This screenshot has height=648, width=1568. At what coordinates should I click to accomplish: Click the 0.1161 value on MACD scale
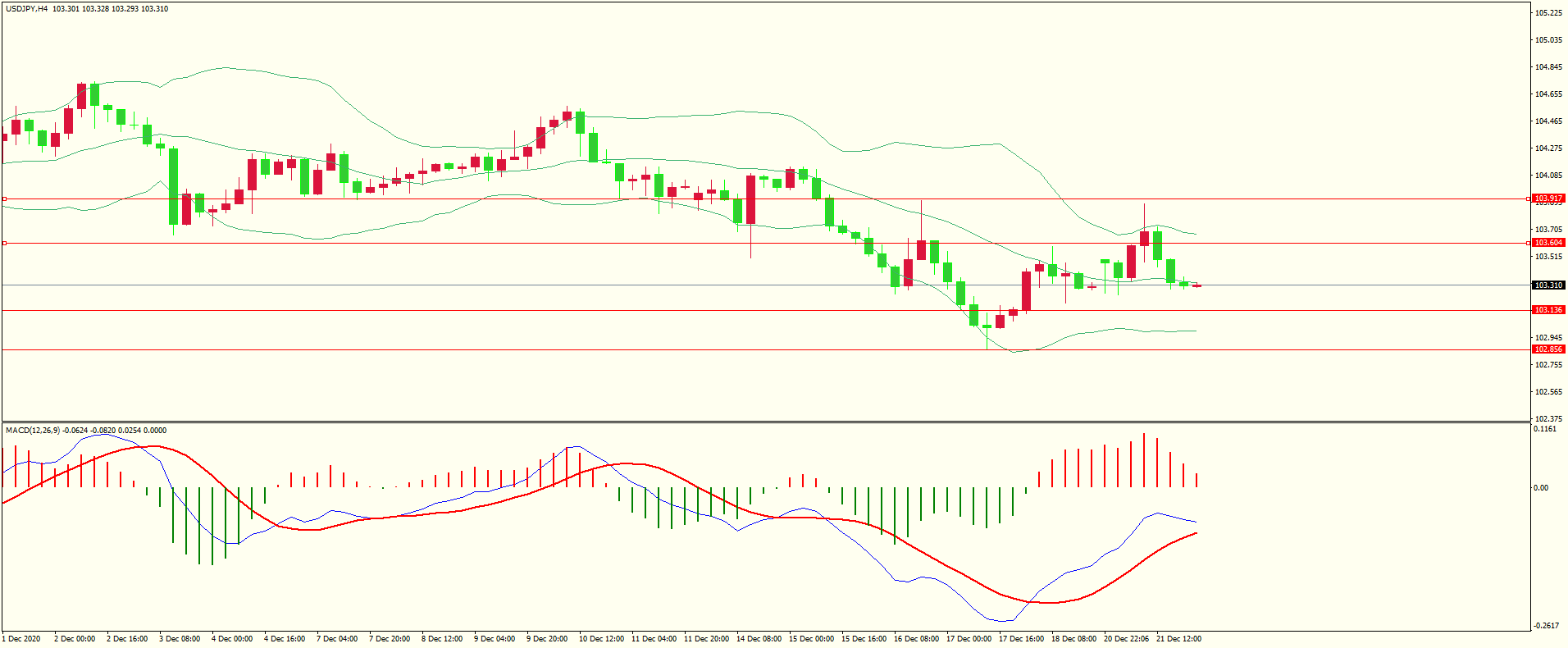pyautogui.click(x=1545, y=429)
